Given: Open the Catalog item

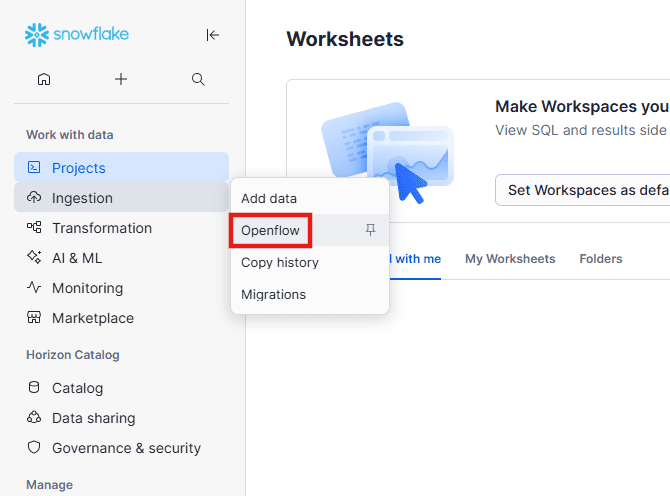Looking at the screenshot, I should pyautogui.click(x=121, y=387).
